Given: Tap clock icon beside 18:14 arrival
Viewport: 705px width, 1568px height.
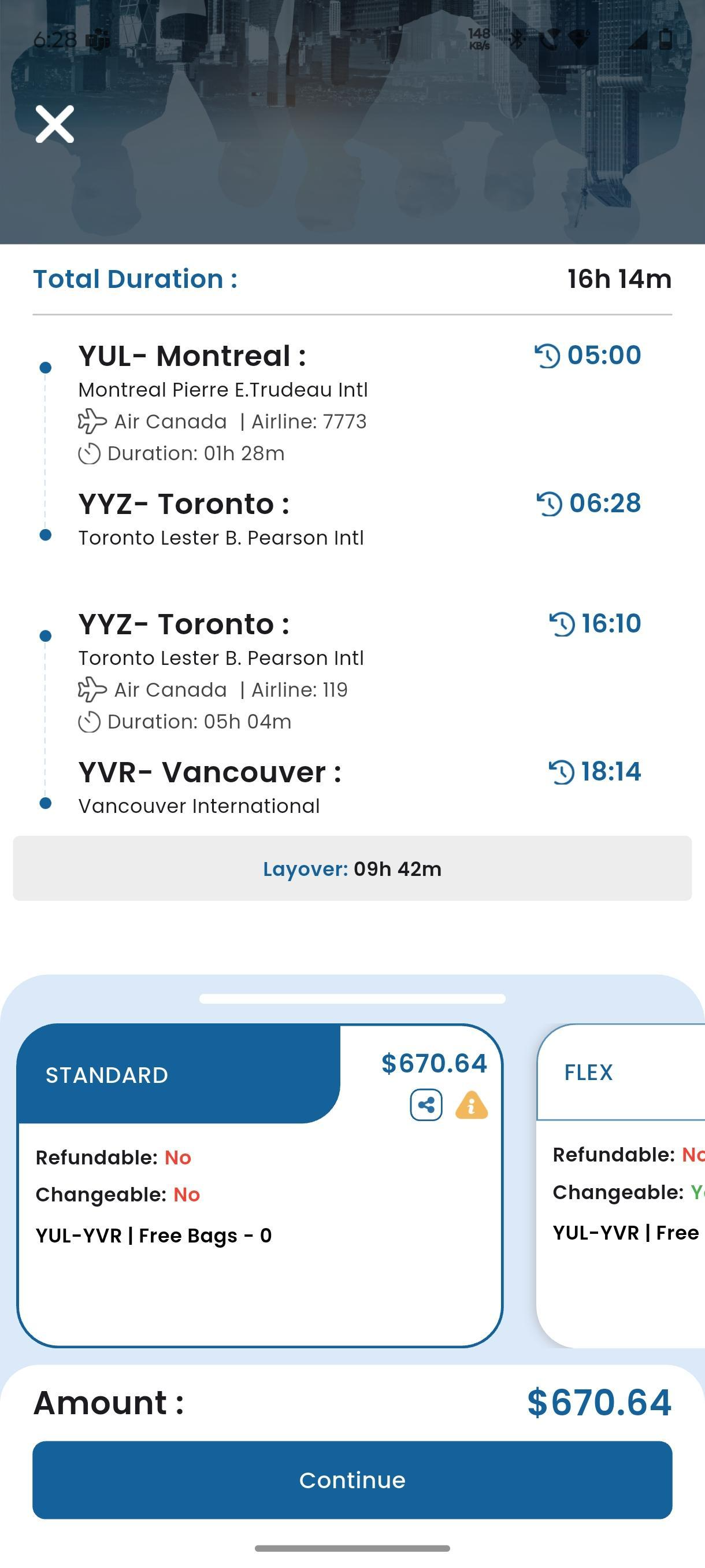Looking at the screenshot, I should tap(562, 772).
